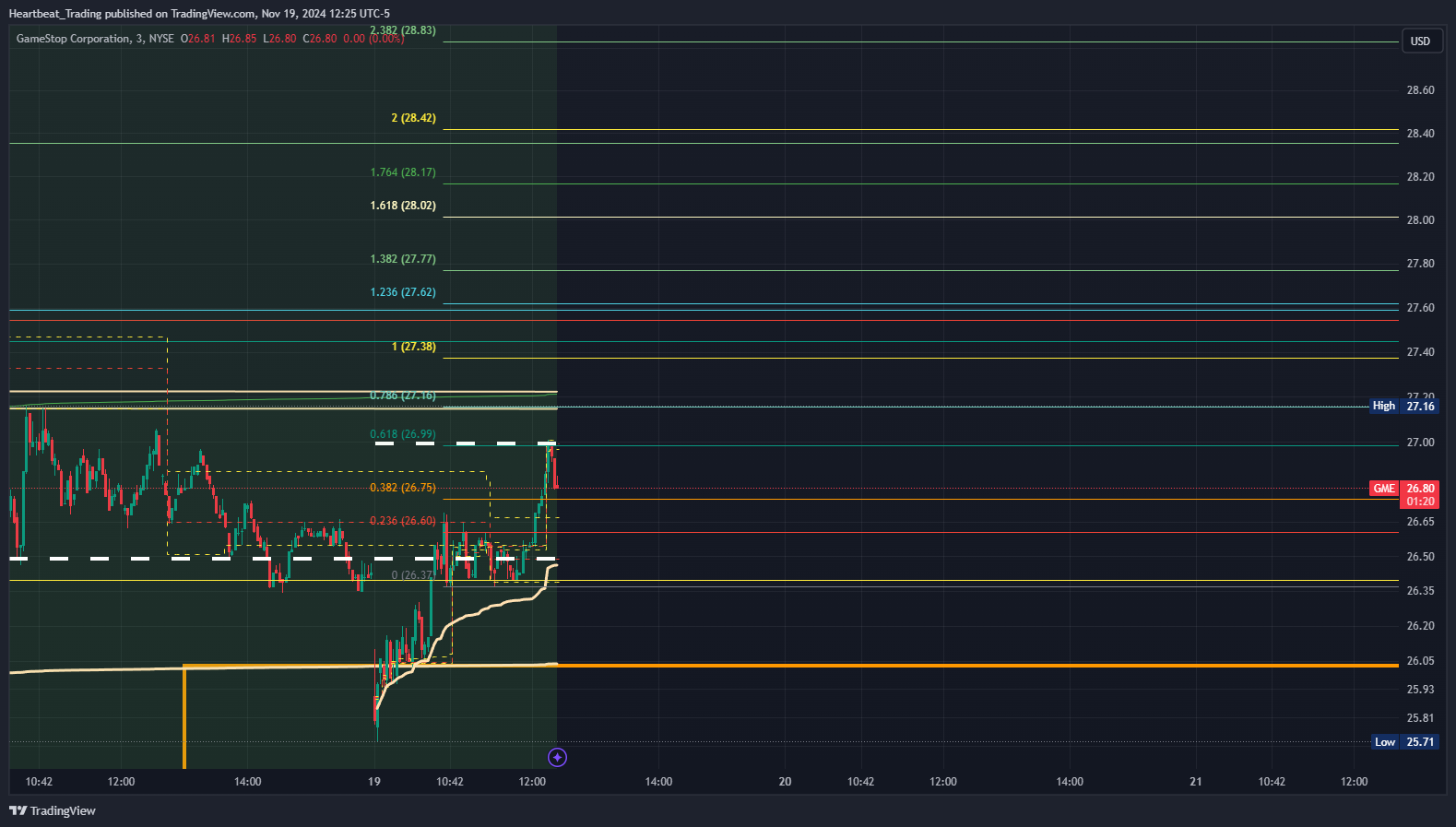Image resolution: width=1456 pixels, height=827 pixels.
Task: Click the O26.81 open value
Action: [197, 39]
